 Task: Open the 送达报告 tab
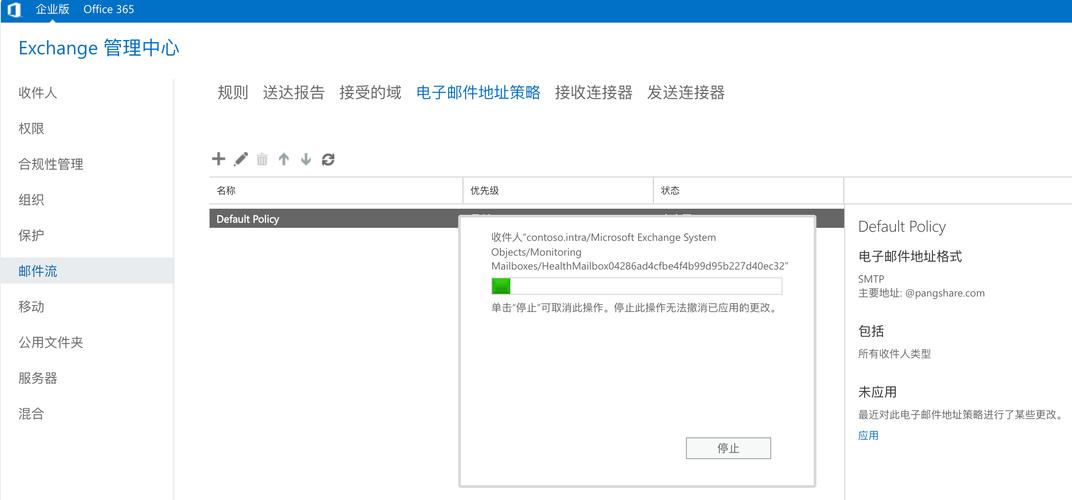click(294, 92)
